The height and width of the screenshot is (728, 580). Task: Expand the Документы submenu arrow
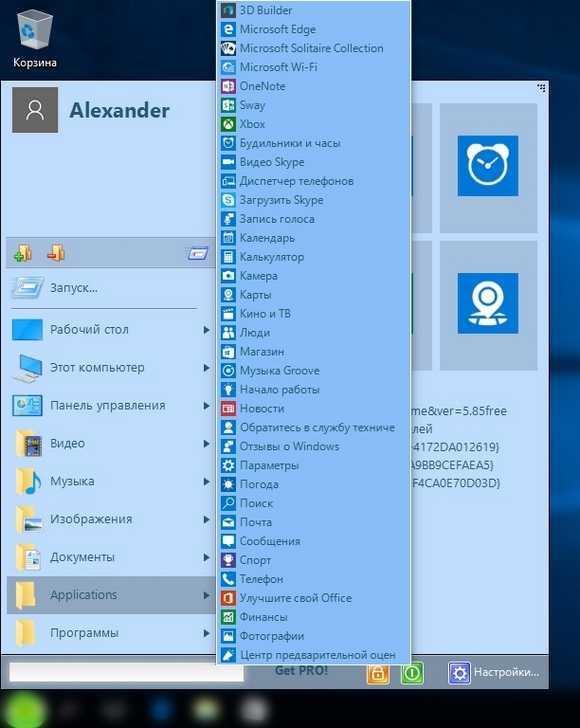pyautogui.click(x=206, y=557)
